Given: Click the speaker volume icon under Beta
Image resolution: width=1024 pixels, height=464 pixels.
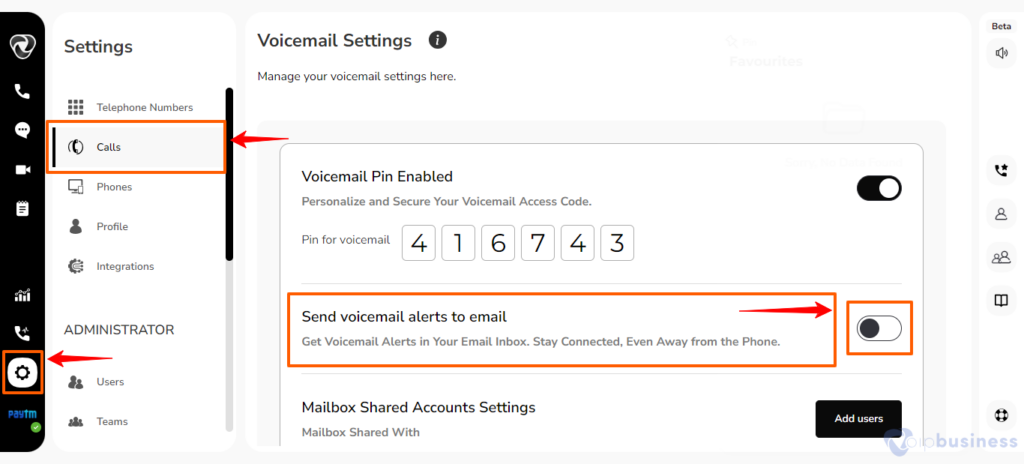Looking at the screenshot, I should pyautogui.click(x=1002, y=54).
